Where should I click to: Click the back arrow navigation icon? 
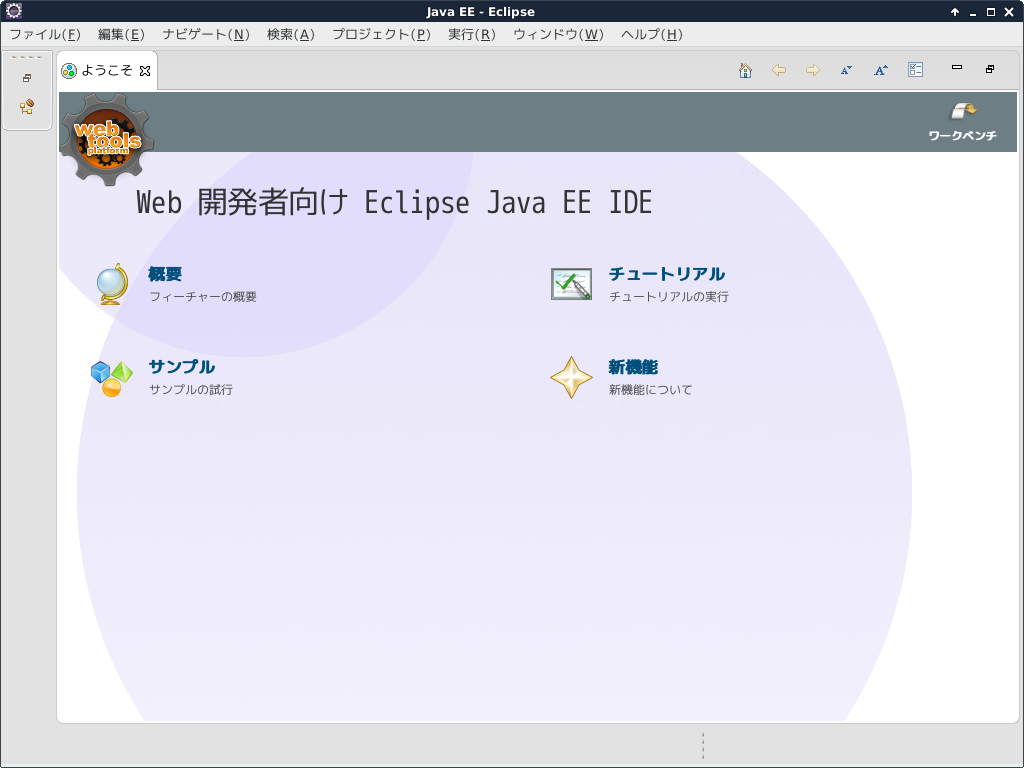pos(779,70)
